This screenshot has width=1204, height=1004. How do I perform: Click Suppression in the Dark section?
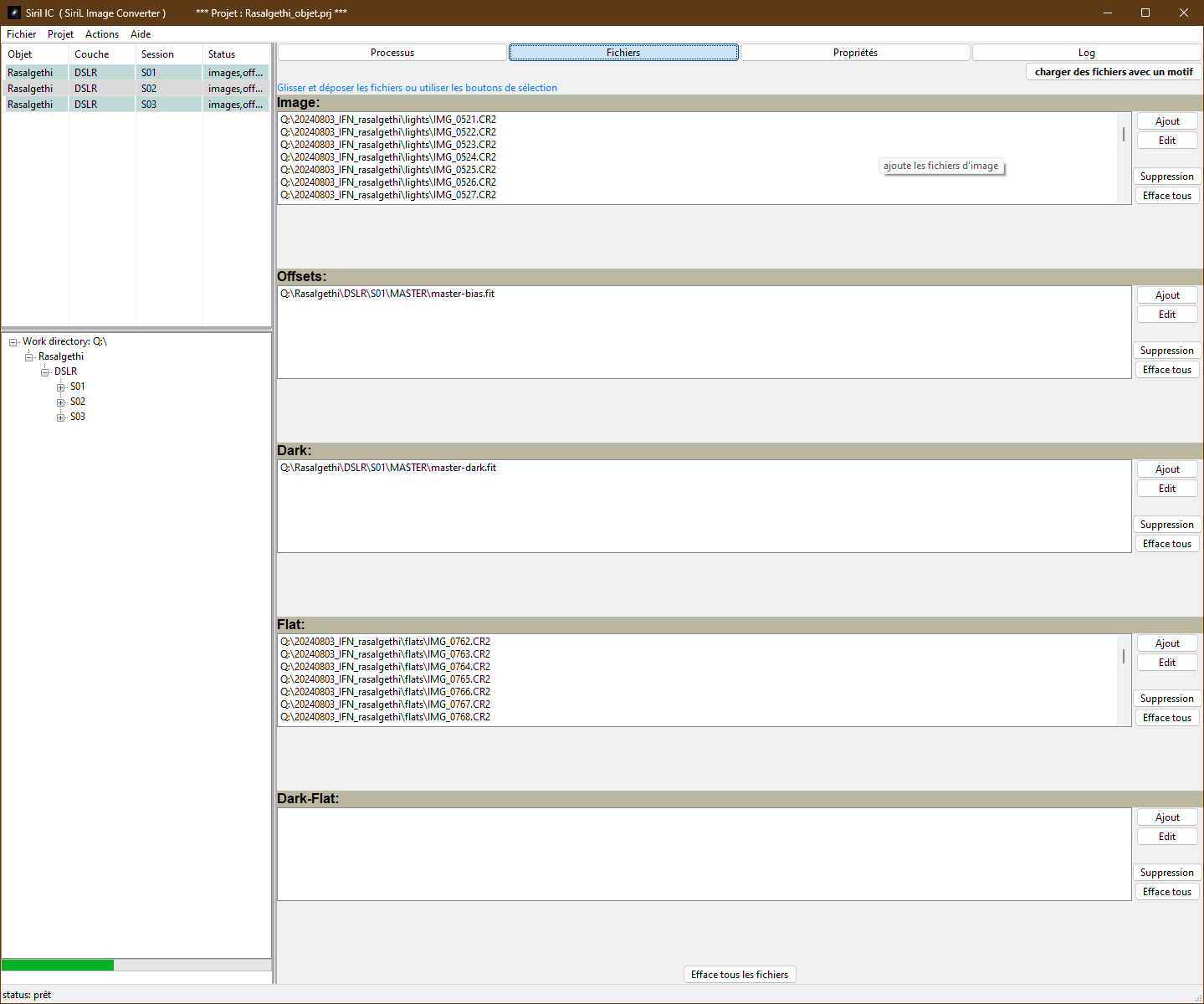1167,525
